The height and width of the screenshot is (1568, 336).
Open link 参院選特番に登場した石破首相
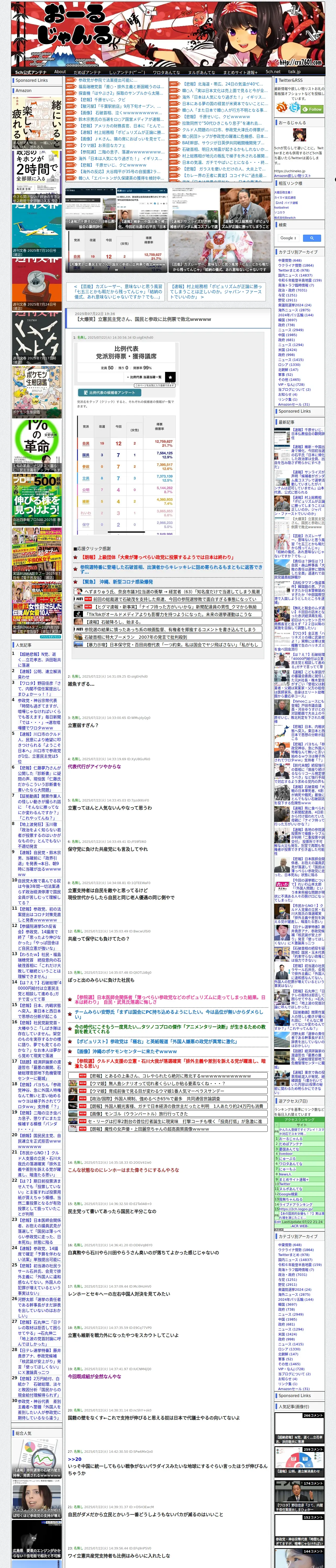click(171, 569)
